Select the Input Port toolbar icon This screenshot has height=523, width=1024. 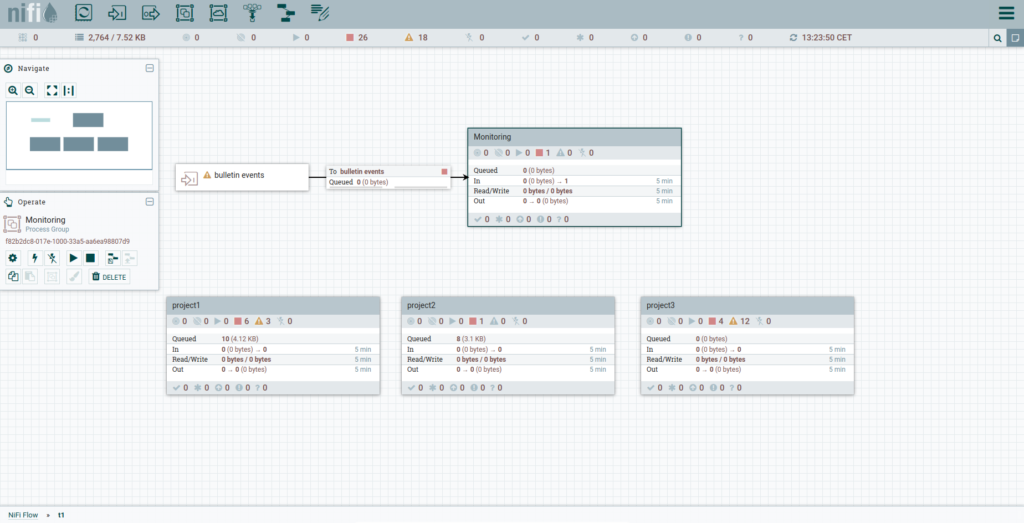pyautogui.click(x=117, y=12)
